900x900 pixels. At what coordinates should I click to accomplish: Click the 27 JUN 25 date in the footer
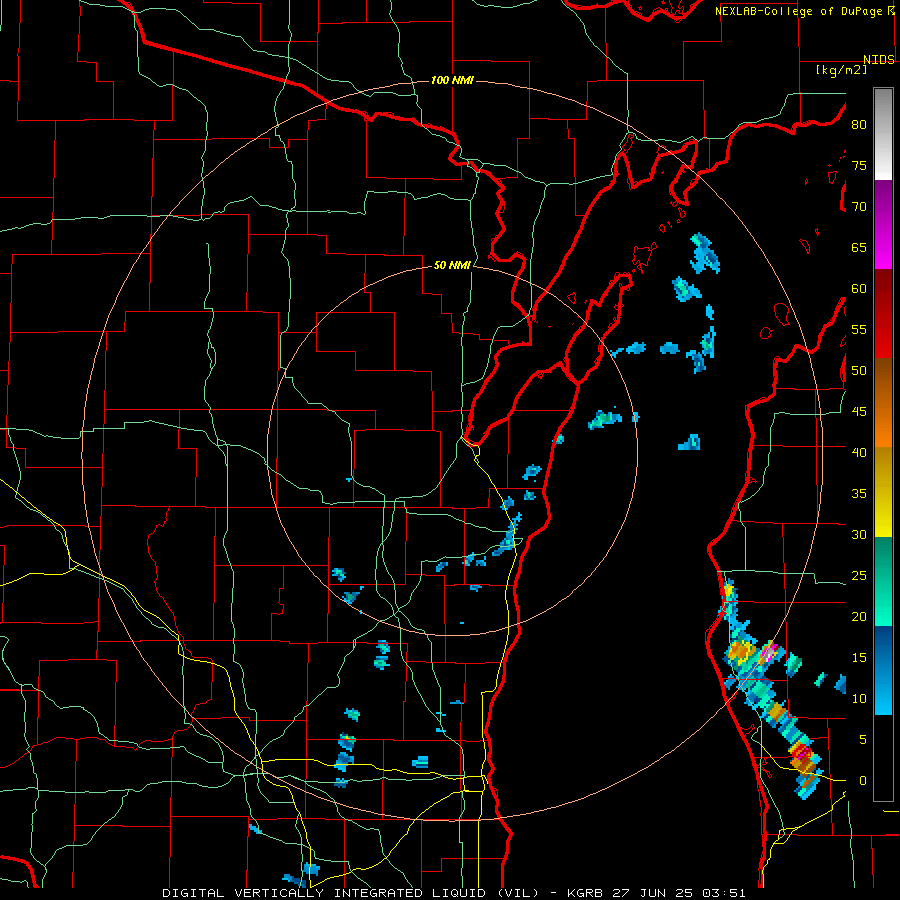(656, 893)
